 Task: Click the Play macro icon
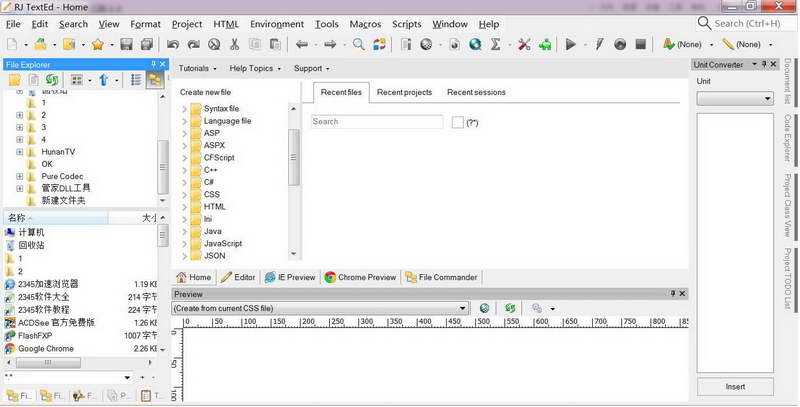pos(571,44)
